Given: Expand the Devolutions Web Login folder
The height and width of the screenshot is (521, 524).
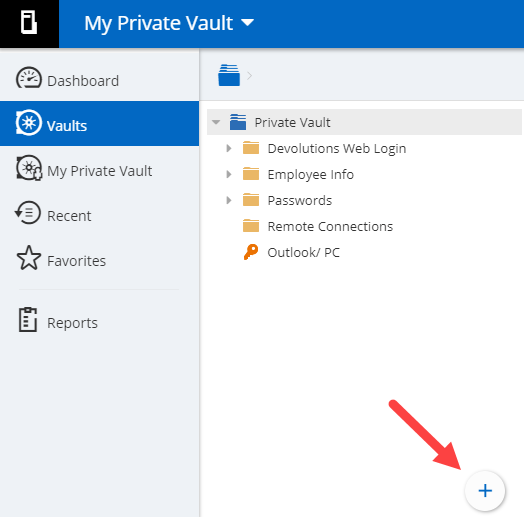Looking at the screenshot, I should point(229,148).
